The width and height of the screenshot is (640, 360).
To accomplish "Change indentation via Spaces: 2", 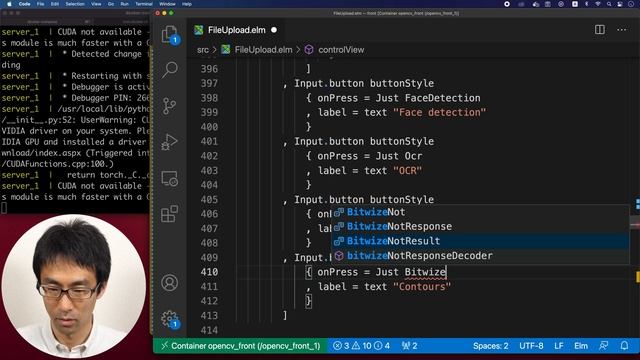I will (x=491, y=346).
